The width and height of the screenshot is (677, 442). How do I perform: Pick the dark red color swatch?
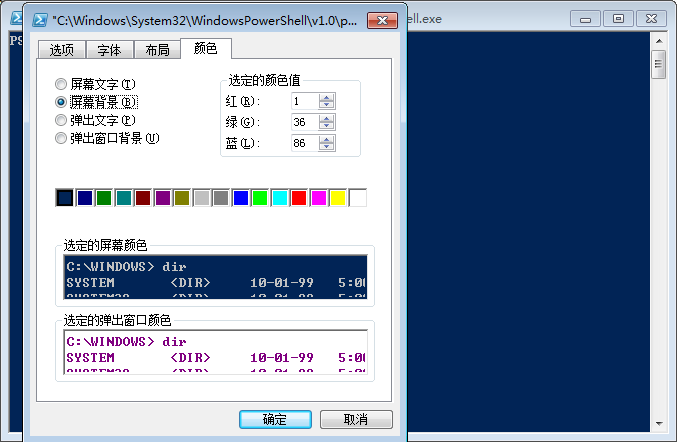point(143,198)
